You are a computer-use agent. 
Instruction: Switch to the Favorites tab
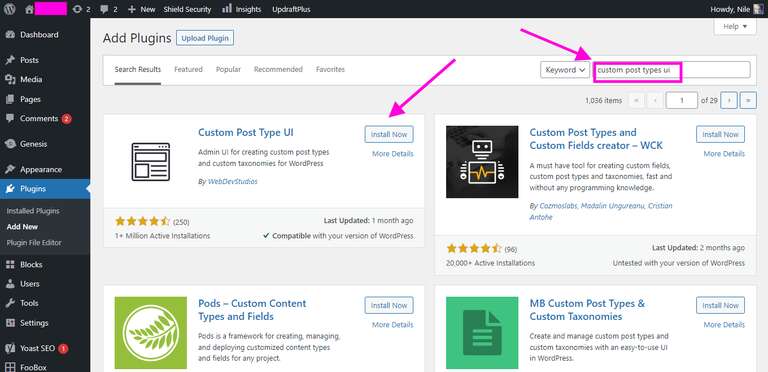pos(330,70)
